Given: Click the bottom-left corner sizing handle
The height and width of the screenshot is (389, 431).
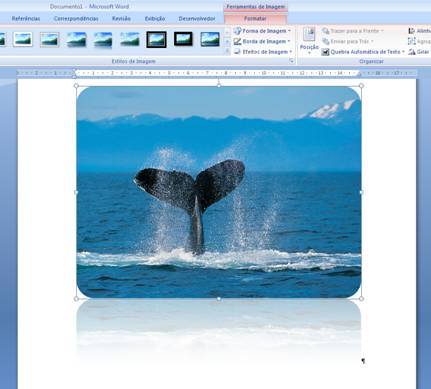Looking at the screenshot, I should 76,299.
